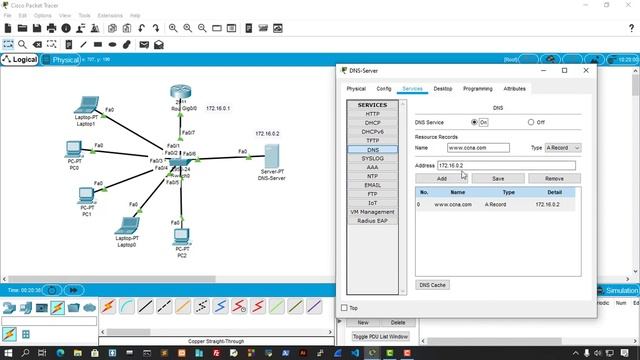Screen dimensions: 640x360
Task: Select End Devices category icon
Action: click(25, 307)
